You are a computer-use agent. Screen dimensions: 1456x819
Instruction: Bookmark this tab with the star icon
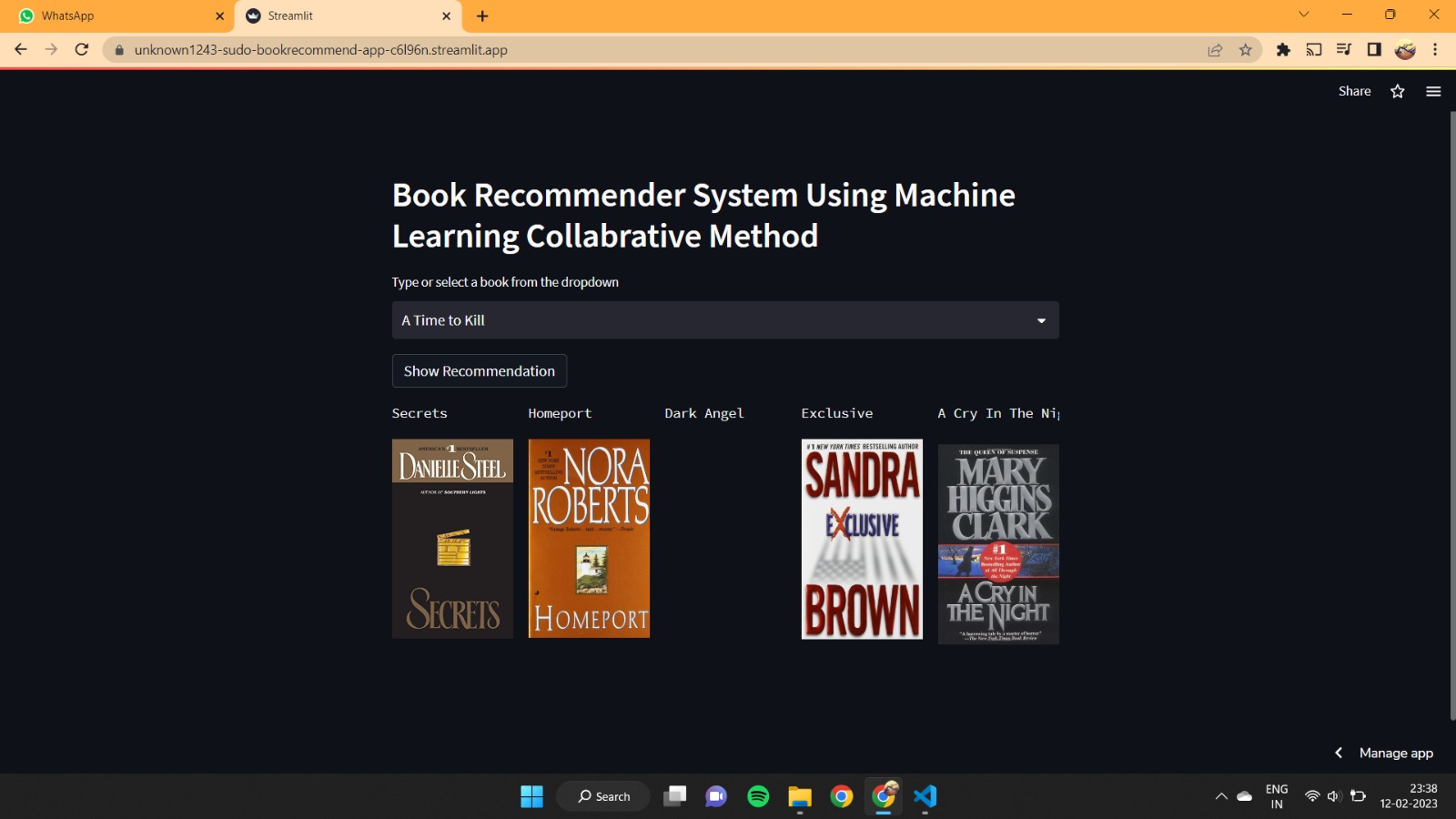[1246, 50]
